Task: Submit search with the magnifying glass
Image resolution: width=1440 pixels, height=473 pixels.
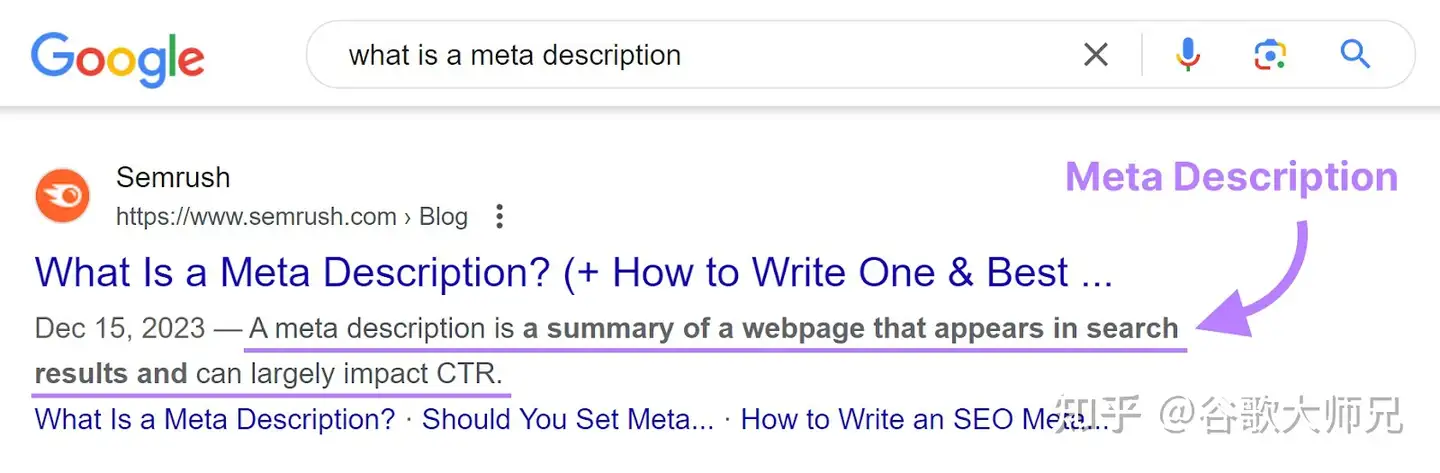Action: click(x=1355, y=54)
